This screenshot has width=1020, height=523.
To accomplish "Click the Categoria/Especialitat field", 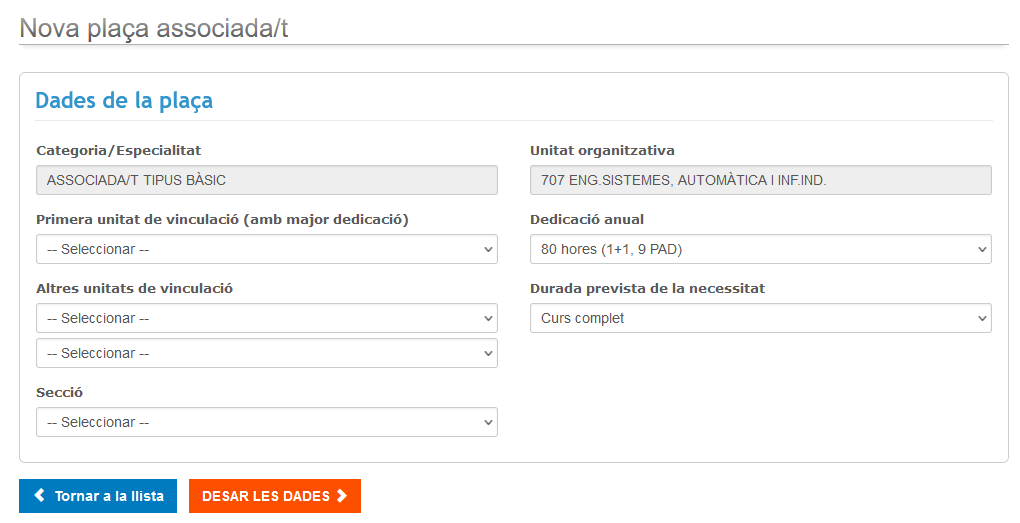I will point(266,180).
